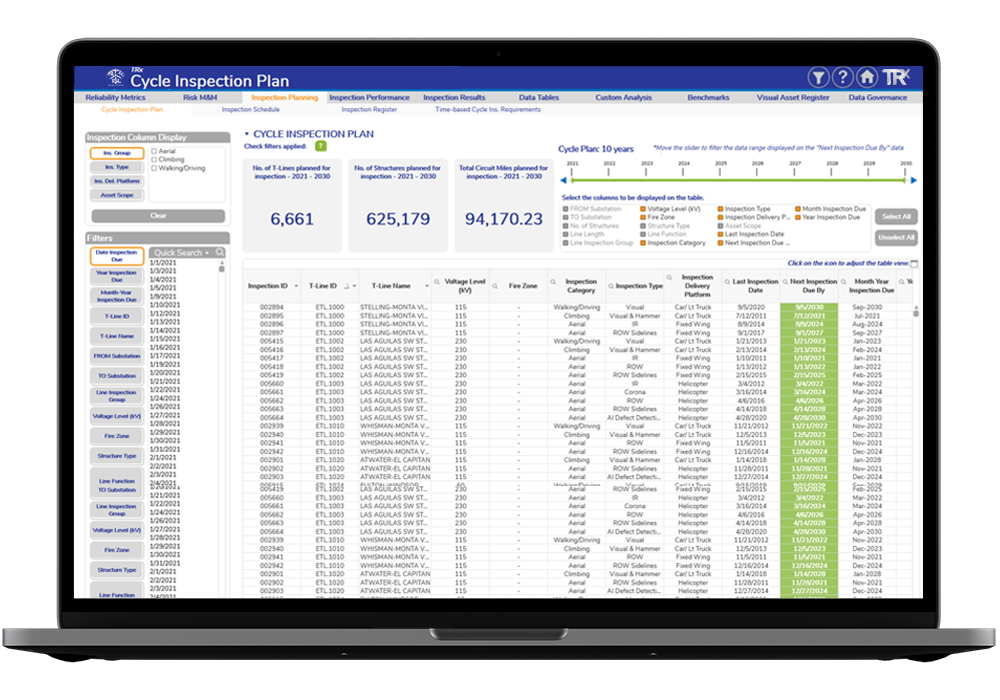Click the 2025 mark on the year slider
The height and width of the screenshot is (700, 1000).
pos(721,168)
